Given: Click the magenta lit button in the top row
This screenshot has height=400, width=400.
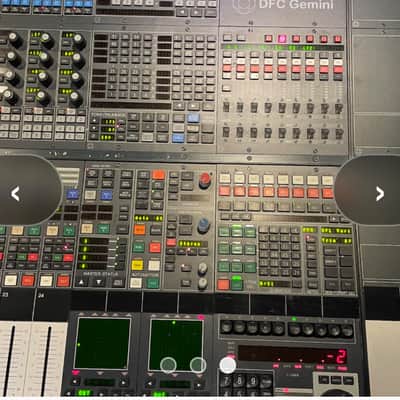Looking at the screenshot, I should (x=282, y=39).
